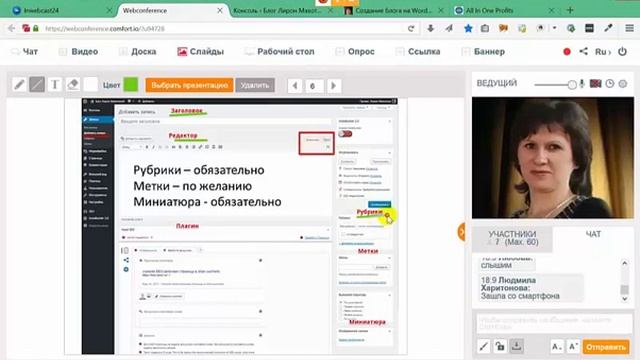The image size is (640, 360).
Task: Click the Удалить button
Action: pos(255,85)
